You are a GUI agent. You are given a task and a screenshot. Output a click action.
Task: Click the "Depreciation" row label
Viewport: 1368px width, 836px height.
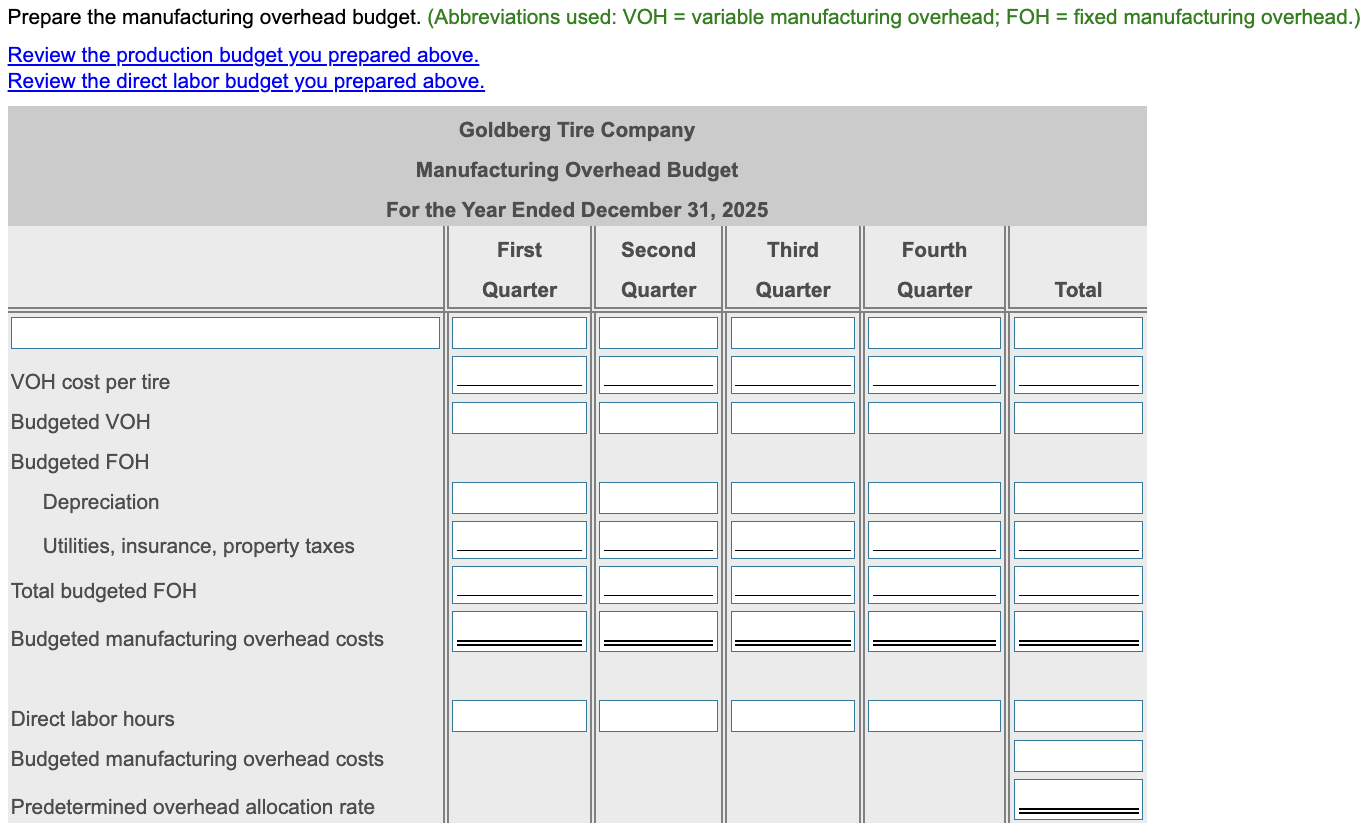coord(101,502)
